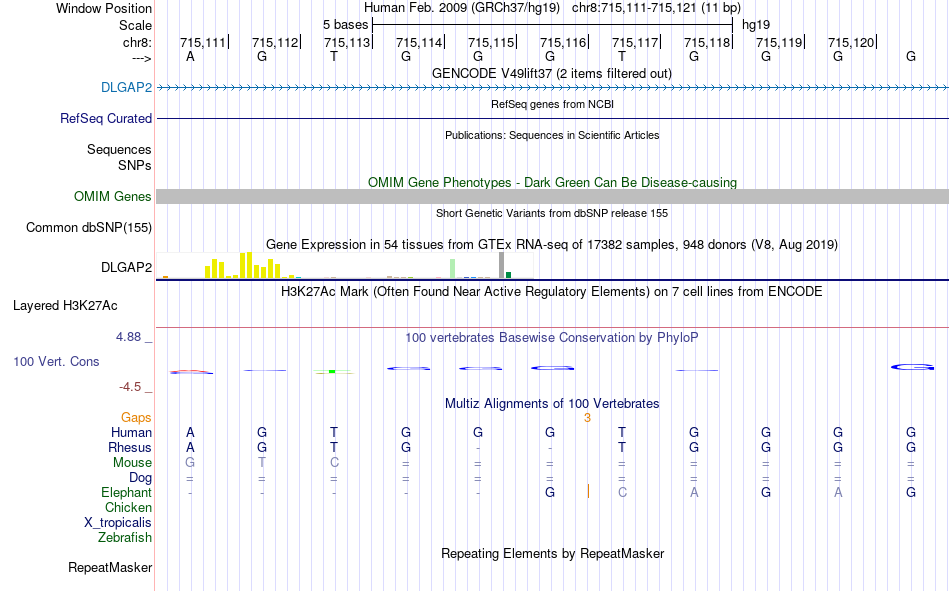Viewport: 950px width, 591px height.
Task: Click the hg19 label beside scale bar
Action: coord(756,25)
